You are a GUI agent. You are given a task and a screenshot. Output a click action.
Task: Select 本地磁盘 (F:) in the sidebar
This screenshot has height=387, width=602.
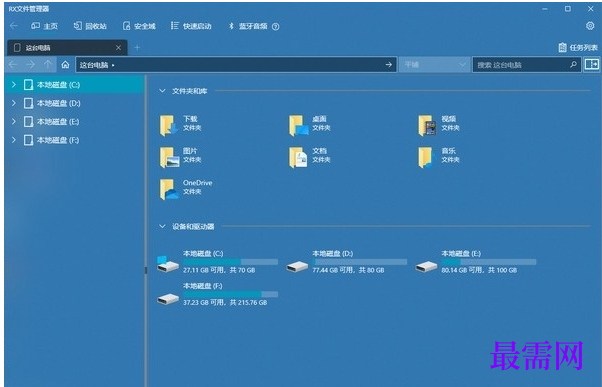click(x=75, y=140)
